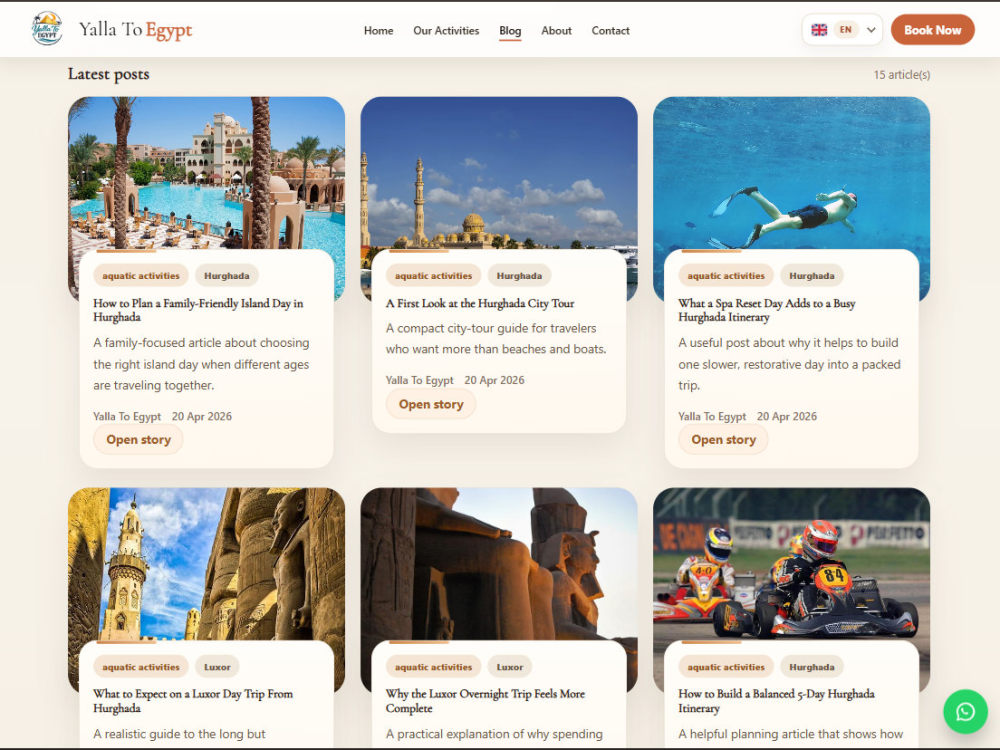The width and height of the screenshot is (1000, 750).
Task: Open story for Family-Friendly Island Day post
Action: 138,440
